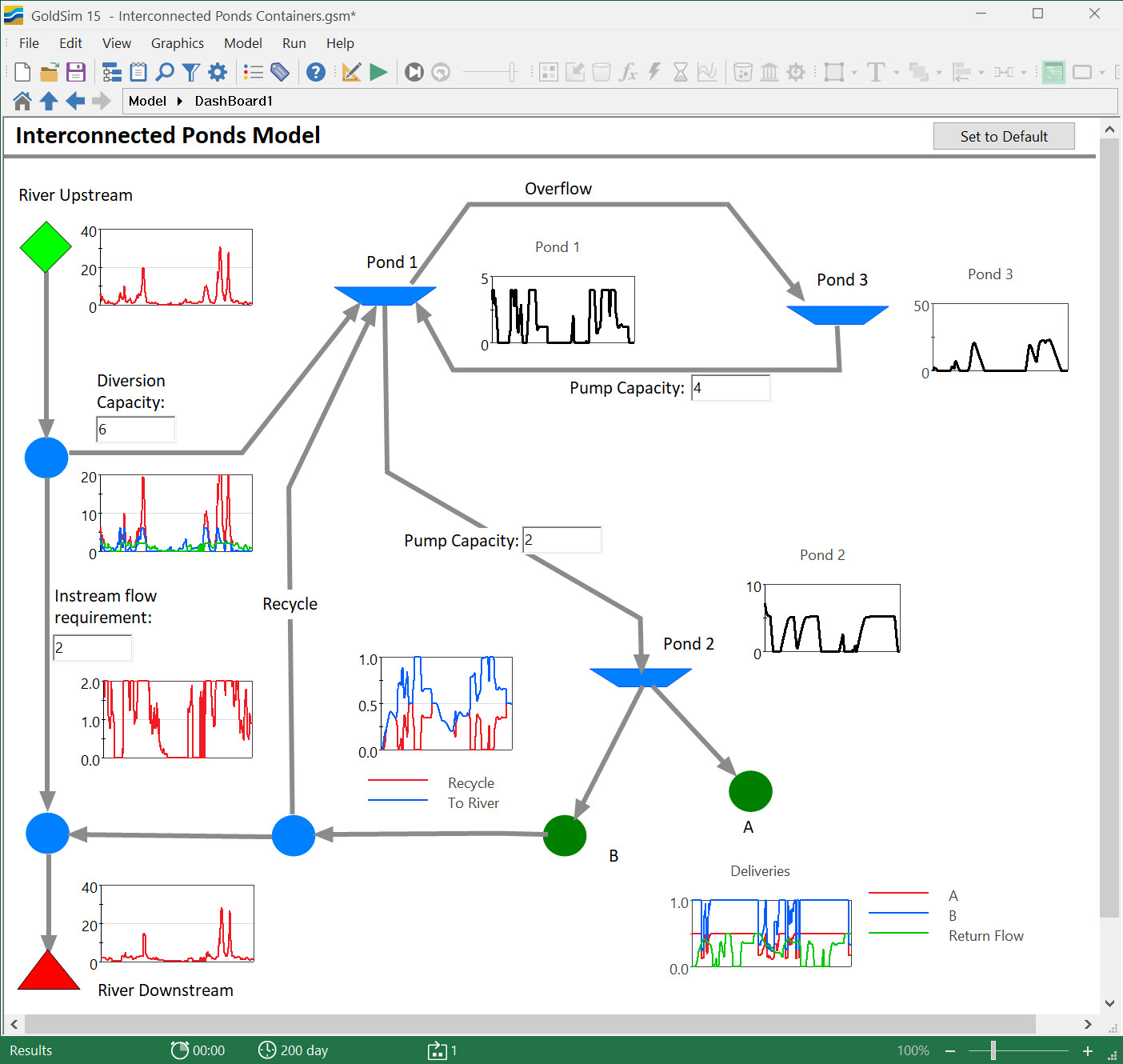Run the simulation with the green play icon
The width and height of the screenshot is (1123, 1064).
378,72
